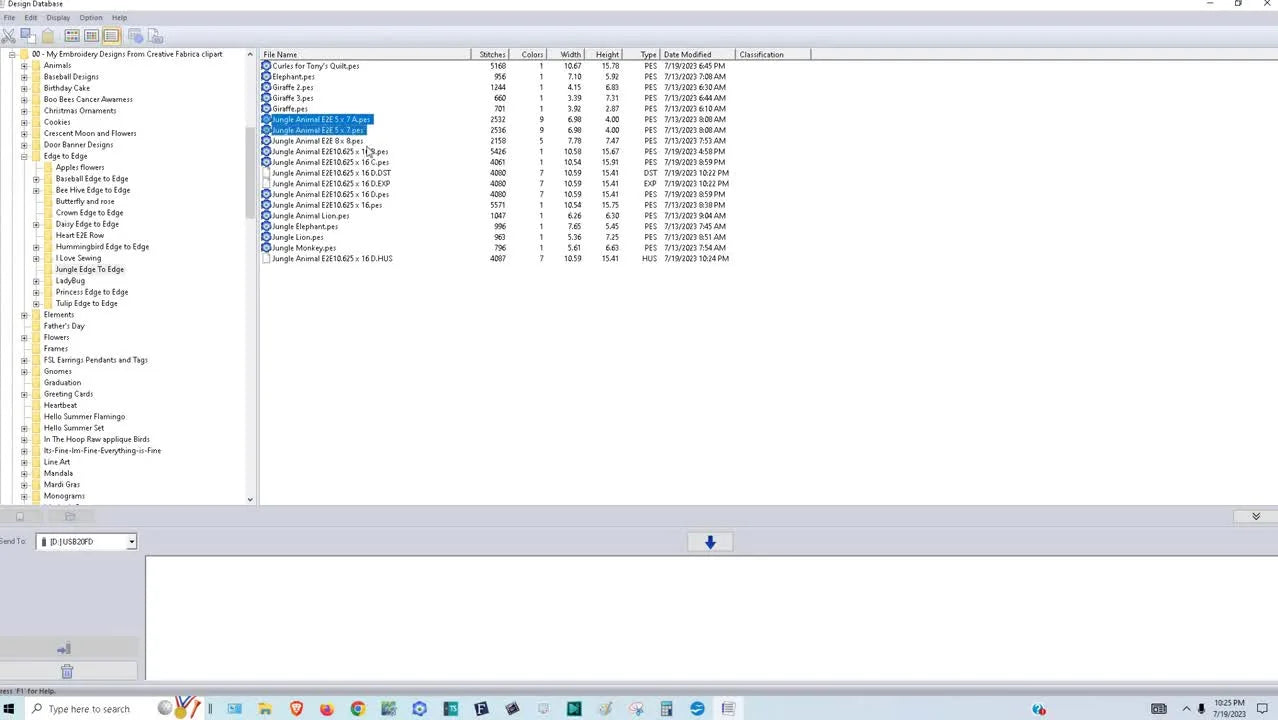Collapse the Edge to Edge folder

[x=24, y=157]
